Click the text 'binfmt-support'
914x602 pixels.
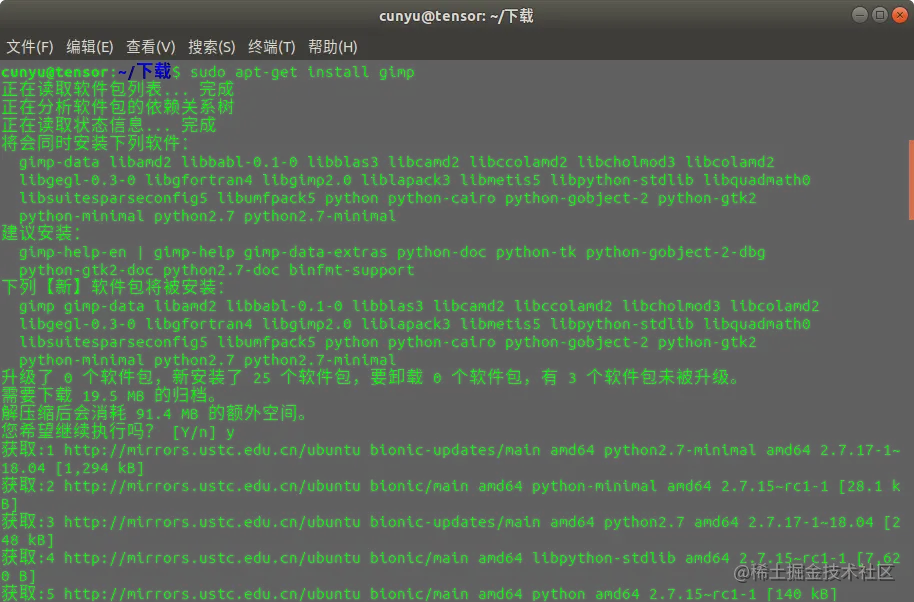pos(351,270)
